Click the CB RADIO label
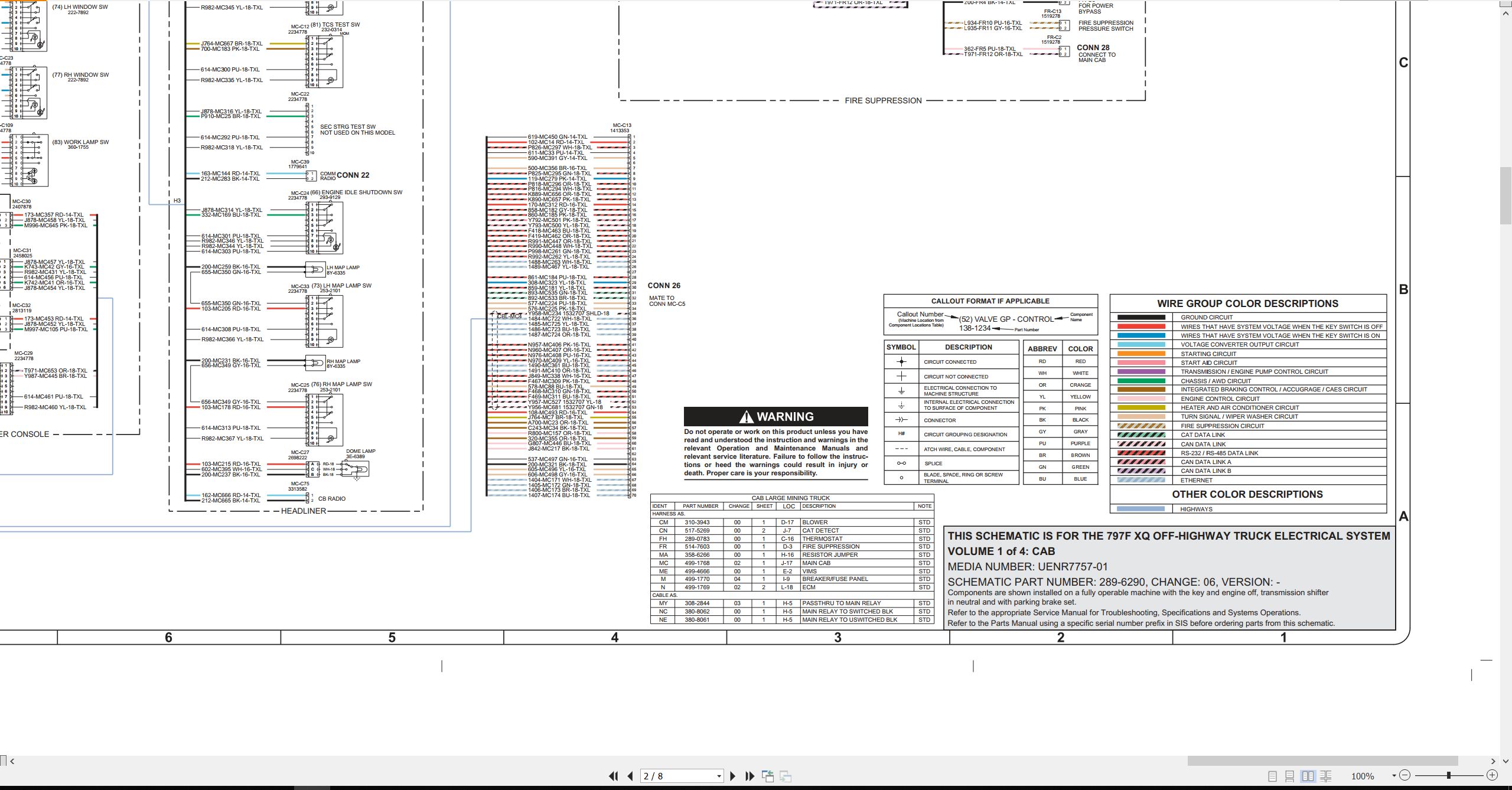 click(332, 499)
